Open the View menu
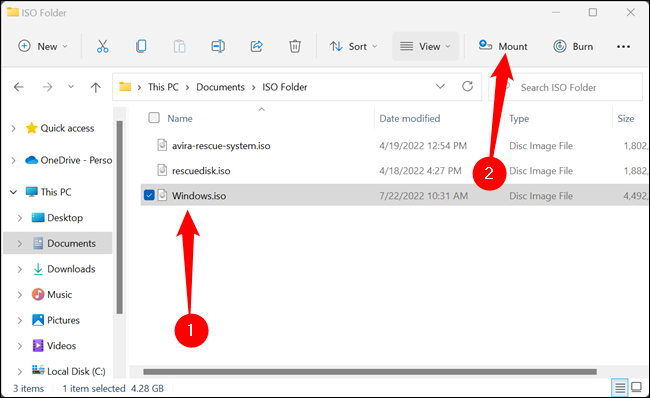650x398 pixels. coord(425,46)
